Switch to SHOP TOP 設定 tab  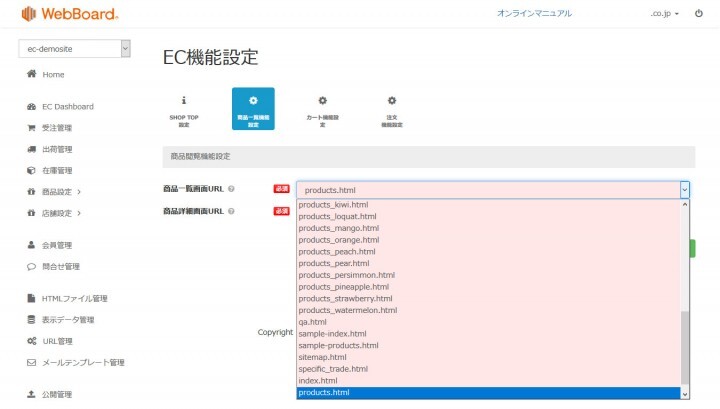[x=184, y=109]
